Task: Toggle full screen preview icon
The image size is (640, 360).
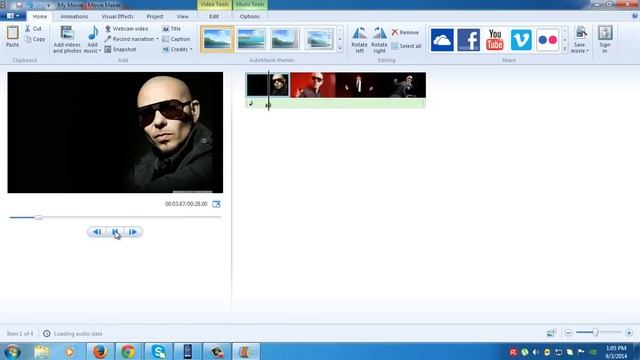Action: [x=216, y=204]
